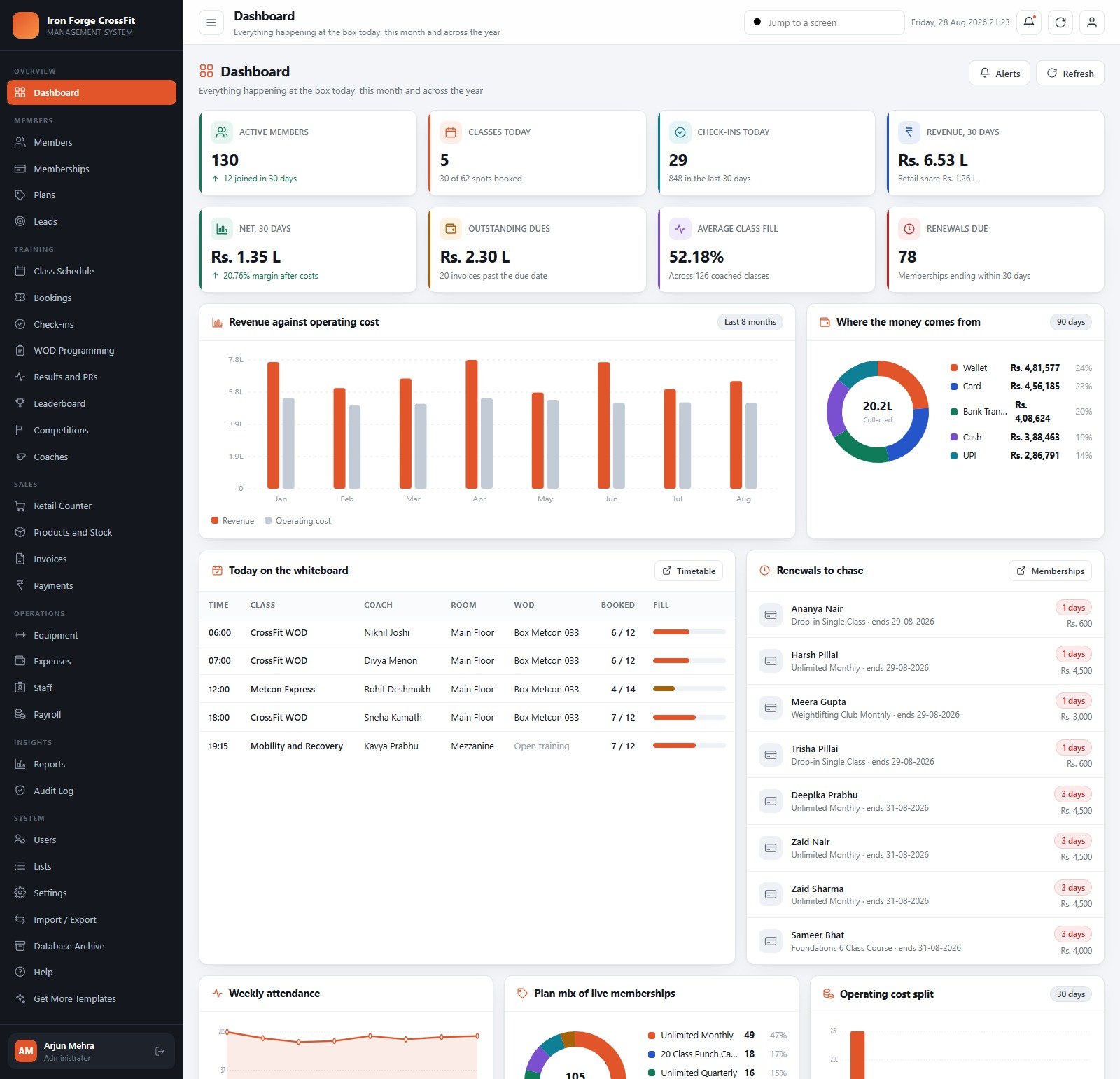This screenshot has width=1120, height=1079.
Task: Click the Weekly attendance pulse icon
Action: coord(217,994)
